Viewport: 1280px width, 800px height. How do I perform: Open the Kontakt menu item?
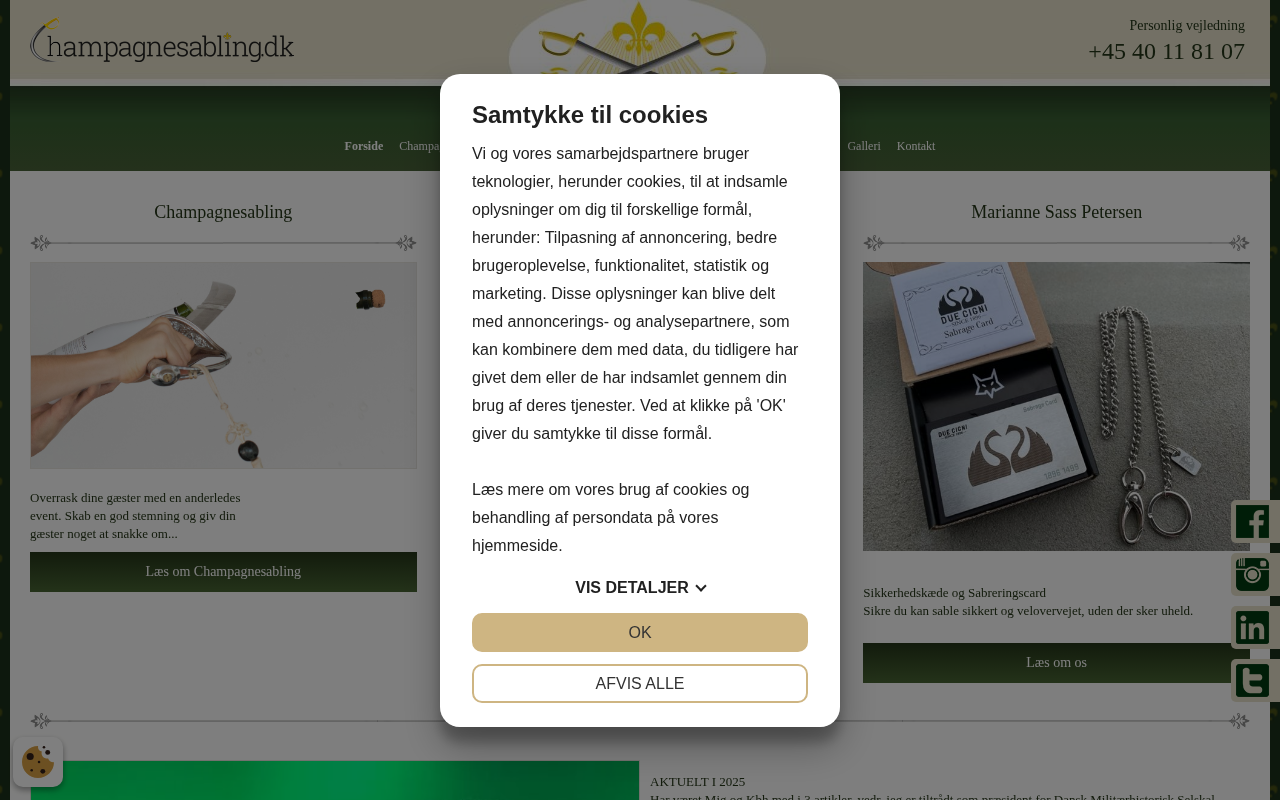[916, 146]
